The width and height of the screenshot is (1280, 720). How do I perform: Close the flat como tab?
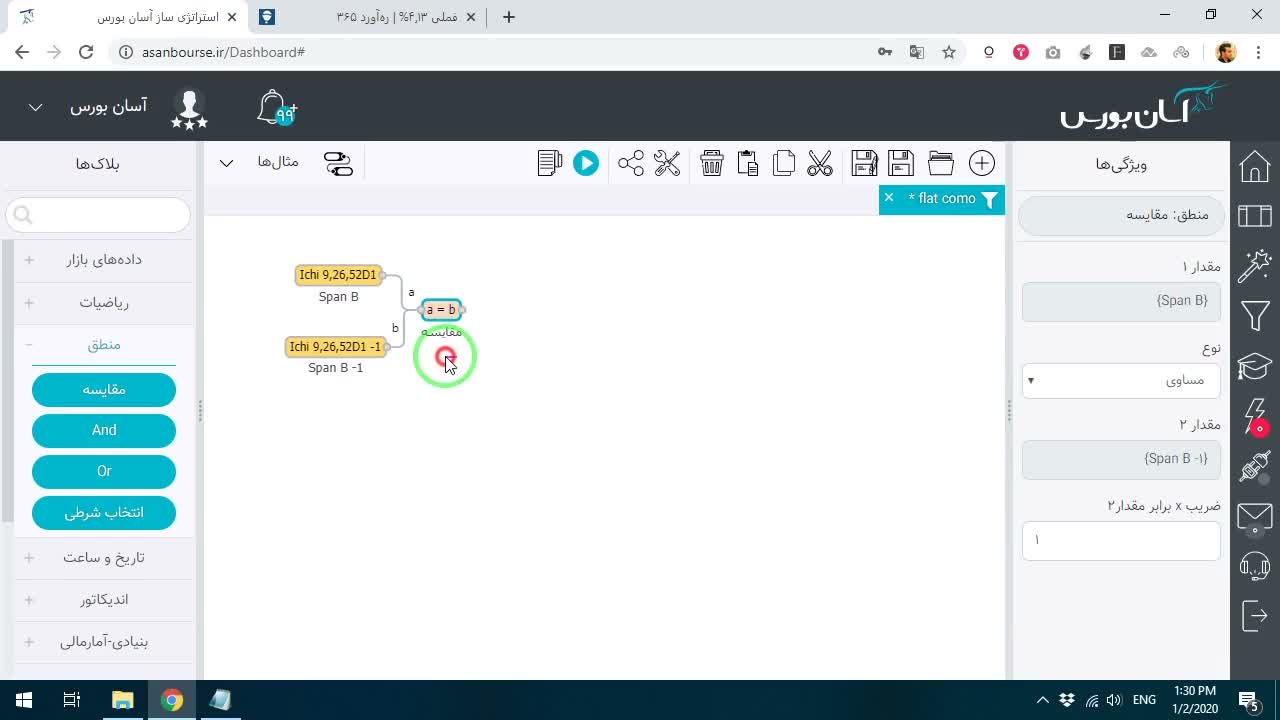point(889,198)
